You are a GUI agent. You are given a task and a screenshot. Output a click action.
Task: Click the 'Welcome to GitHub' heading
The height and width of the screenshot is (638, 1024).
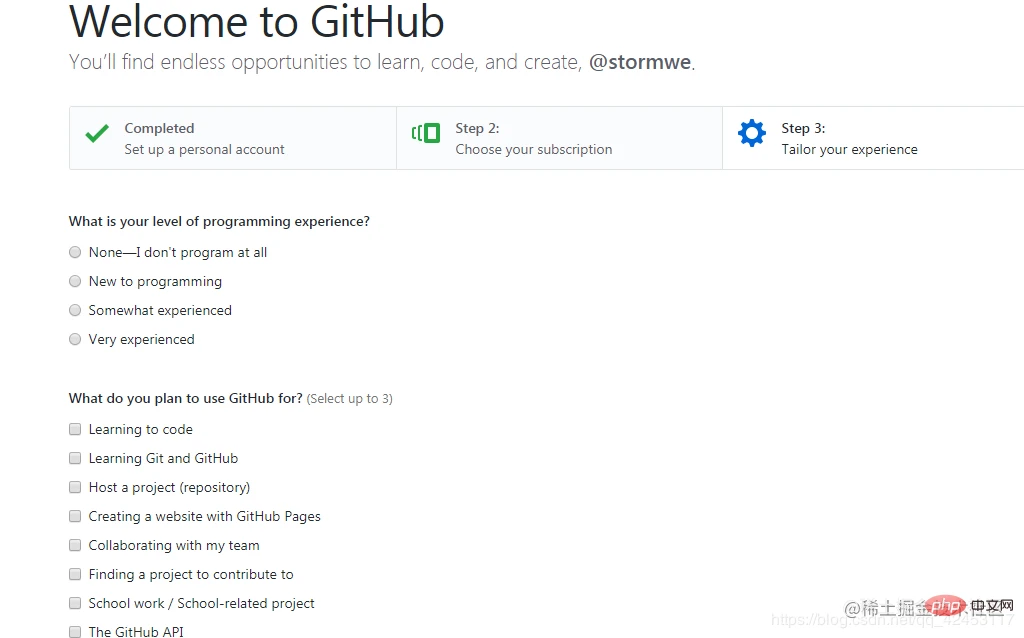pyautogui.click(x=257, y=22)
